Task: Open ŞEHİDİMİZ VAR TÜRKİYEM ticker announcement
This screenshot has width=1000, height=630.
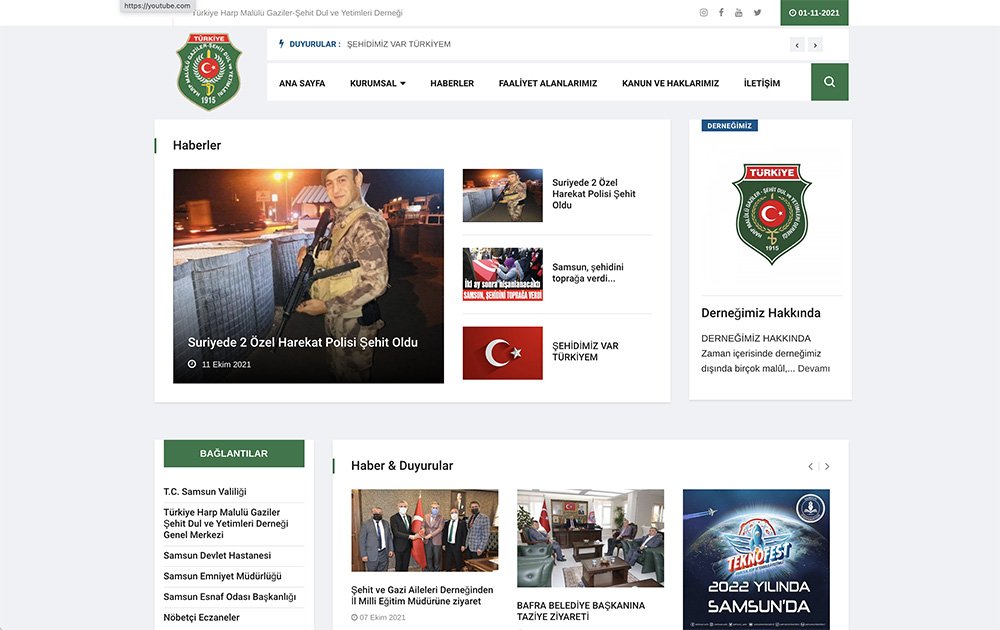Action: pos(399,44)
